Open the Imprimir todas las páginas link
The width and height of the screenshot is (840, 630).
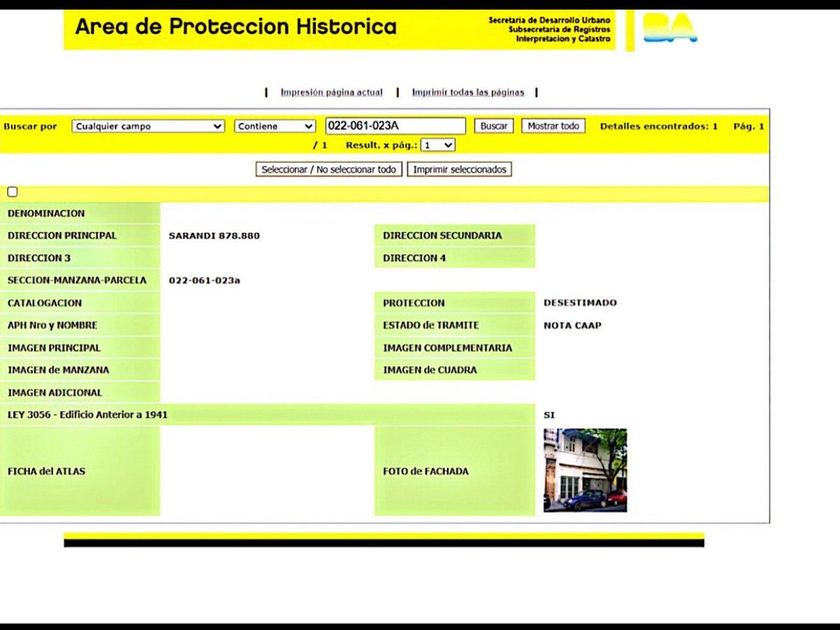tap(468, 92)
